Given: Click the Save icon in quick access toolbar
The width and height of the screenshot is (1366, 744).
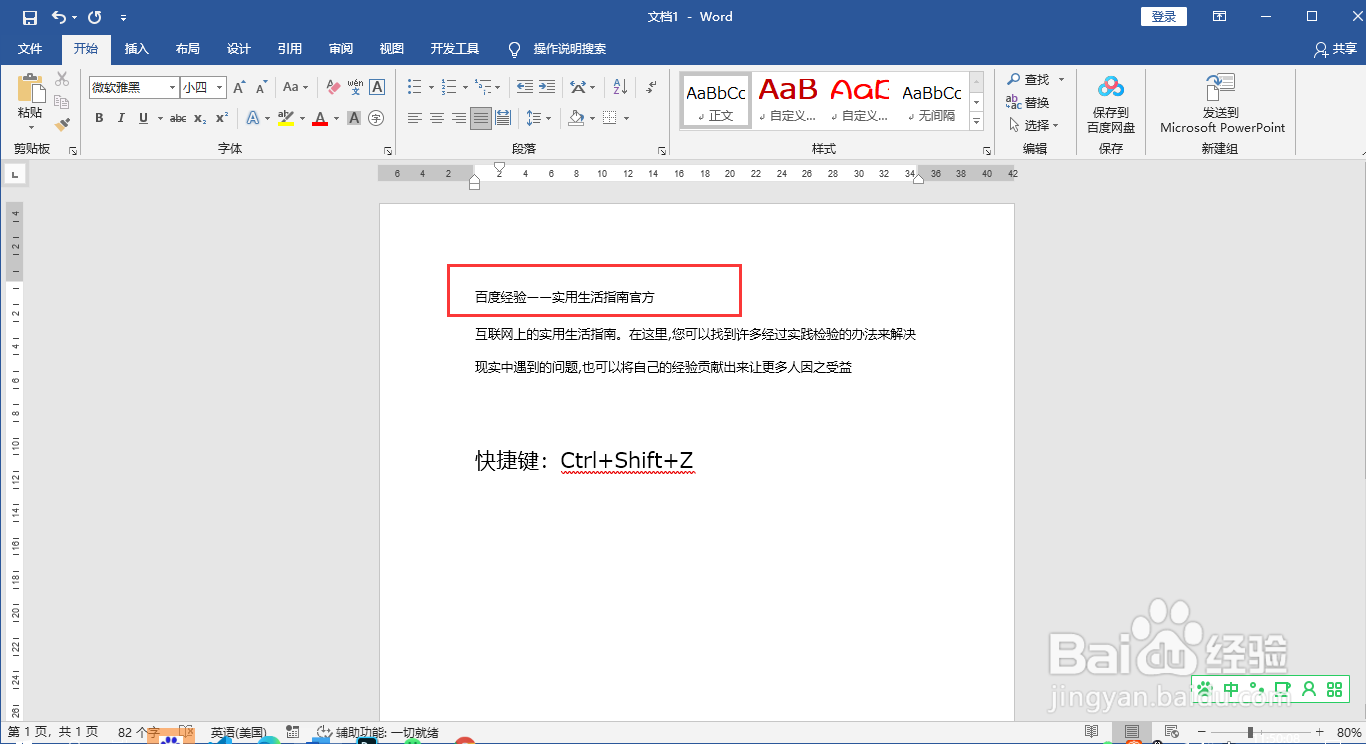Looking at the screenshot, I should click(x=30, y=17).
